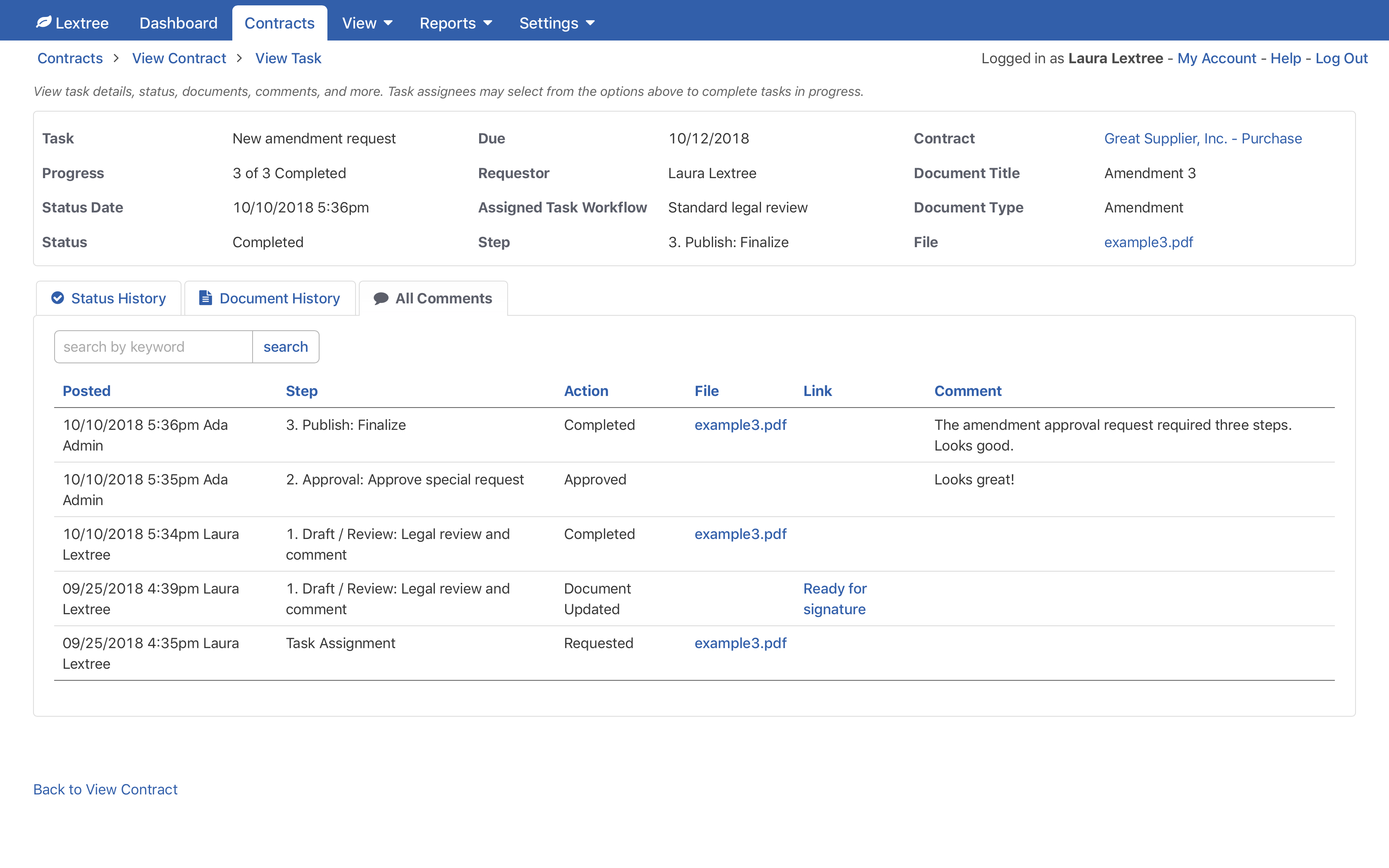This screenshot has width=1389, height=868.
Task: Select the All Comments tab
Action: (433, 298)
